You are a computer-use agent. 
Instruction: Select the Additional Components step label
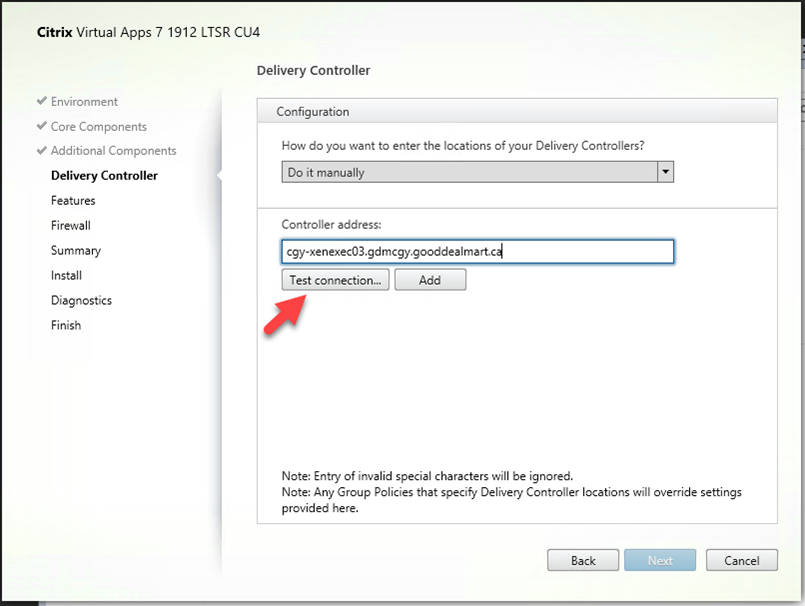[x=113, y=151]
